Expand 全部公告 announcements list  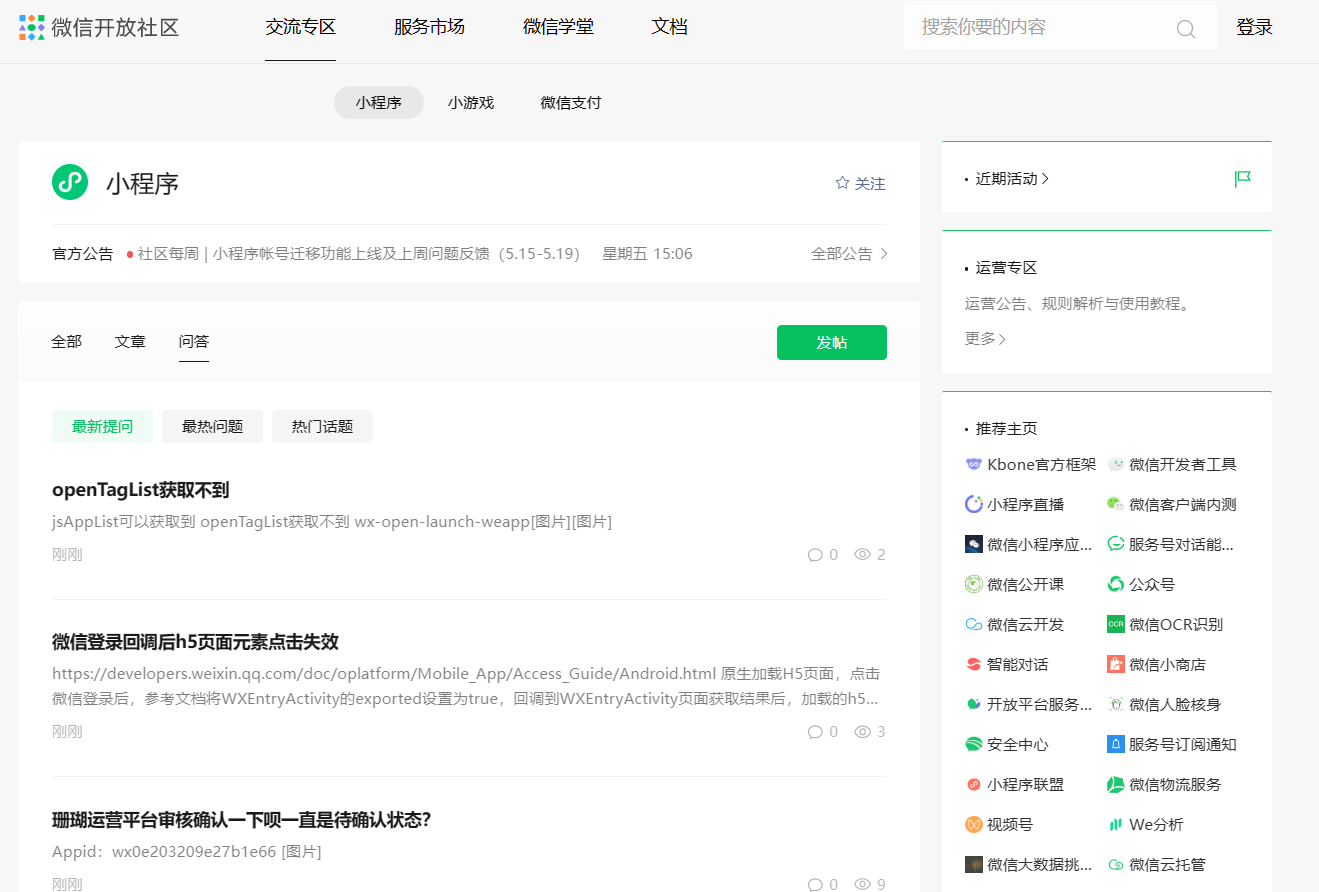[849, 254]
